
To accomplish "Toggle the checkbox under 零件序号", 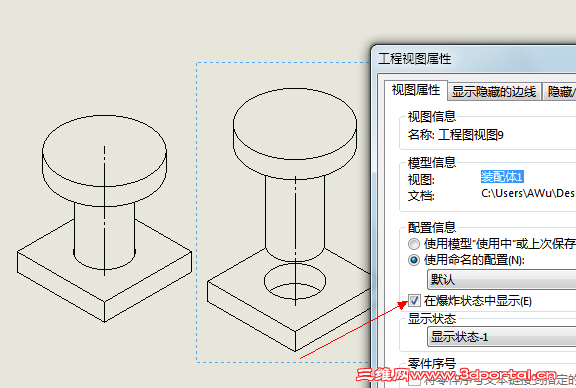I will (414, 381).
